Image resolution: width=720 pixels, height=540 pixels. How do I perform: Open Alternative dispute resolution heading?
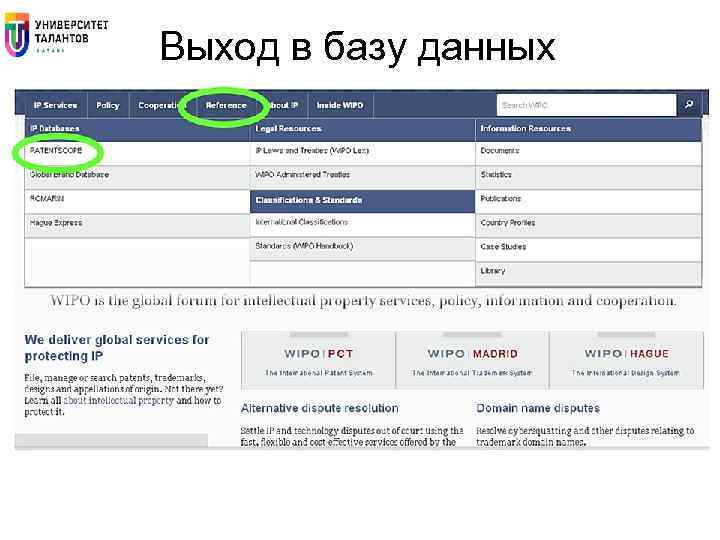point(320,408)
